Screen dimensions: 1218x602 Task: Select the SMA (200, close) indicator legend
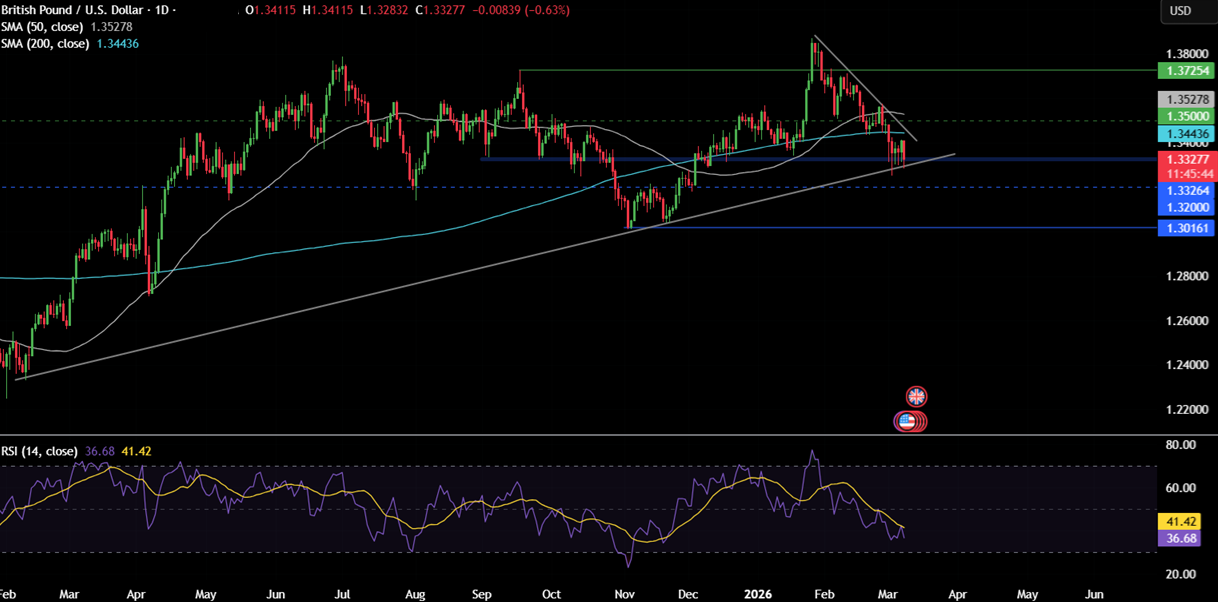click(46, 43)
